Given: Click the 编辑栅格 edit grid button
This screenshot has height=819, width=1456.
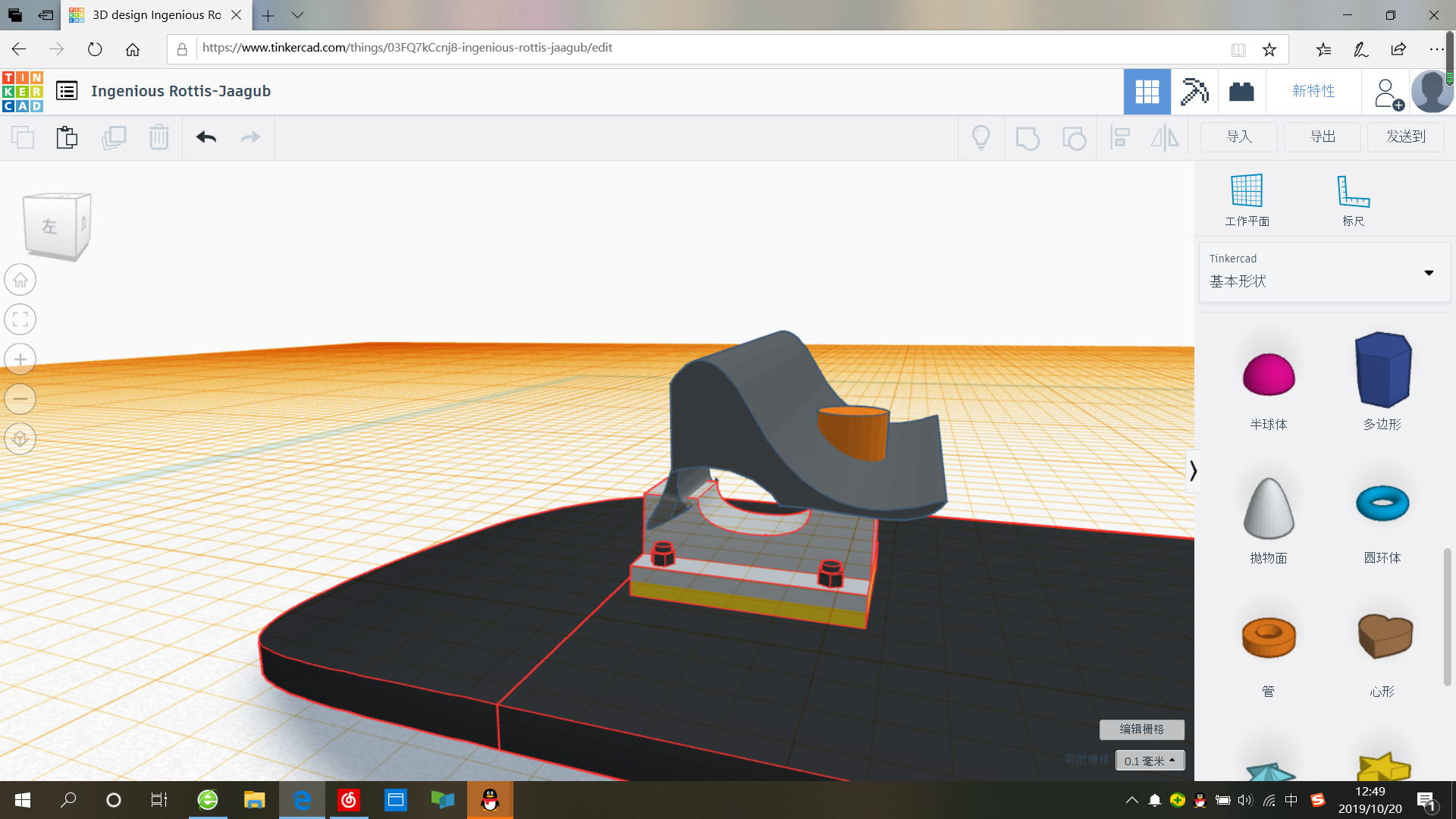Looking at the screenshot, I should pyautogui.click(x=1142, y=730).
